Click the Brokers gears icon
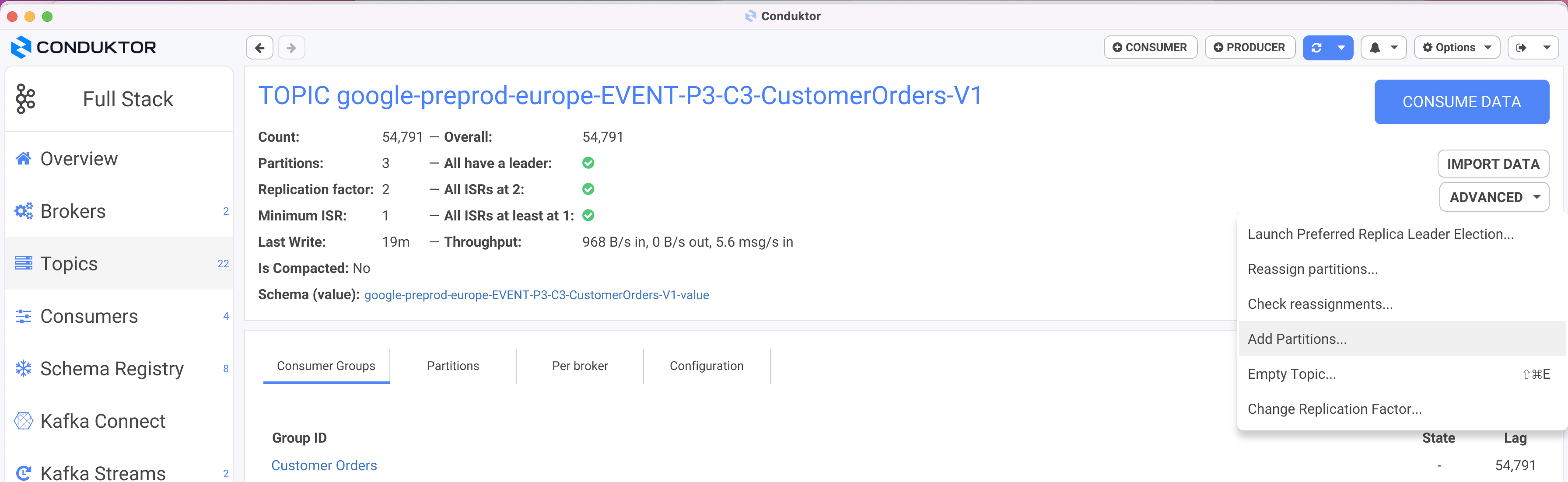This screenshot has height=482, width=1568. (x=24, y=211)
